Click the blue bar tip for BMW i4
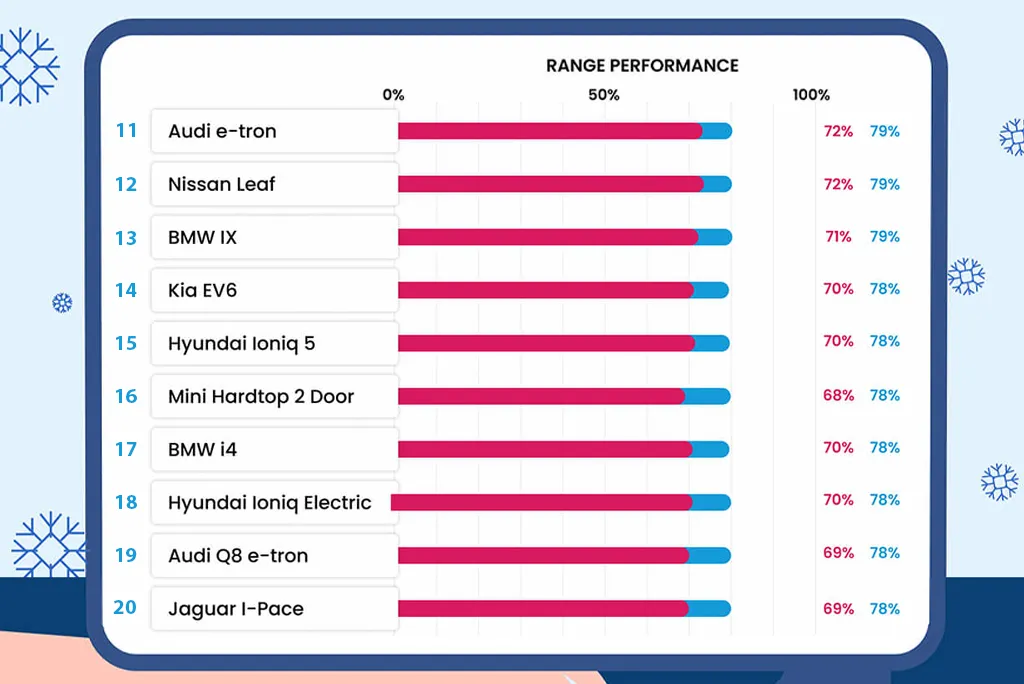This screenshot has height=684, width=1024. [711, 449]
